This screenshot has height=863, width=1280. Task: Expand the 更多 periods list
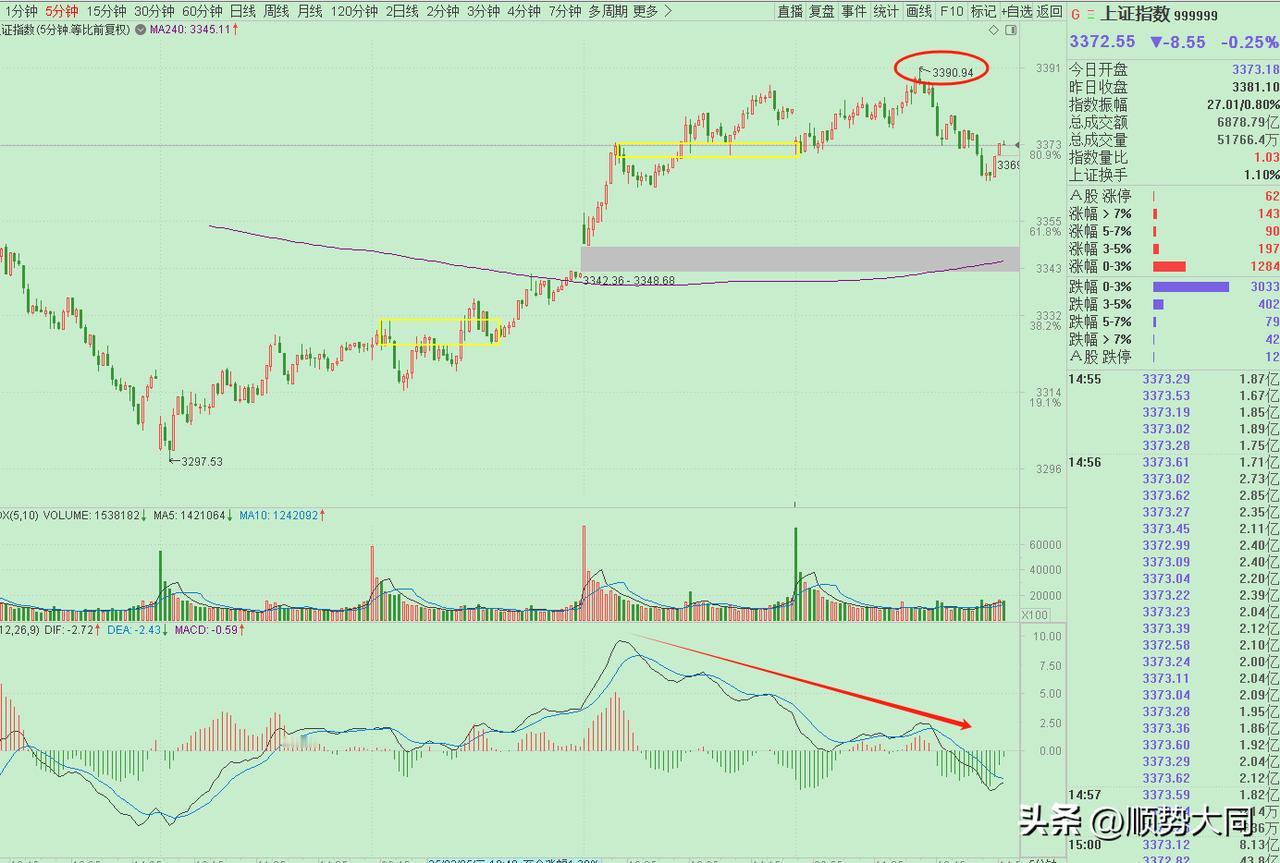coord(652,11)
